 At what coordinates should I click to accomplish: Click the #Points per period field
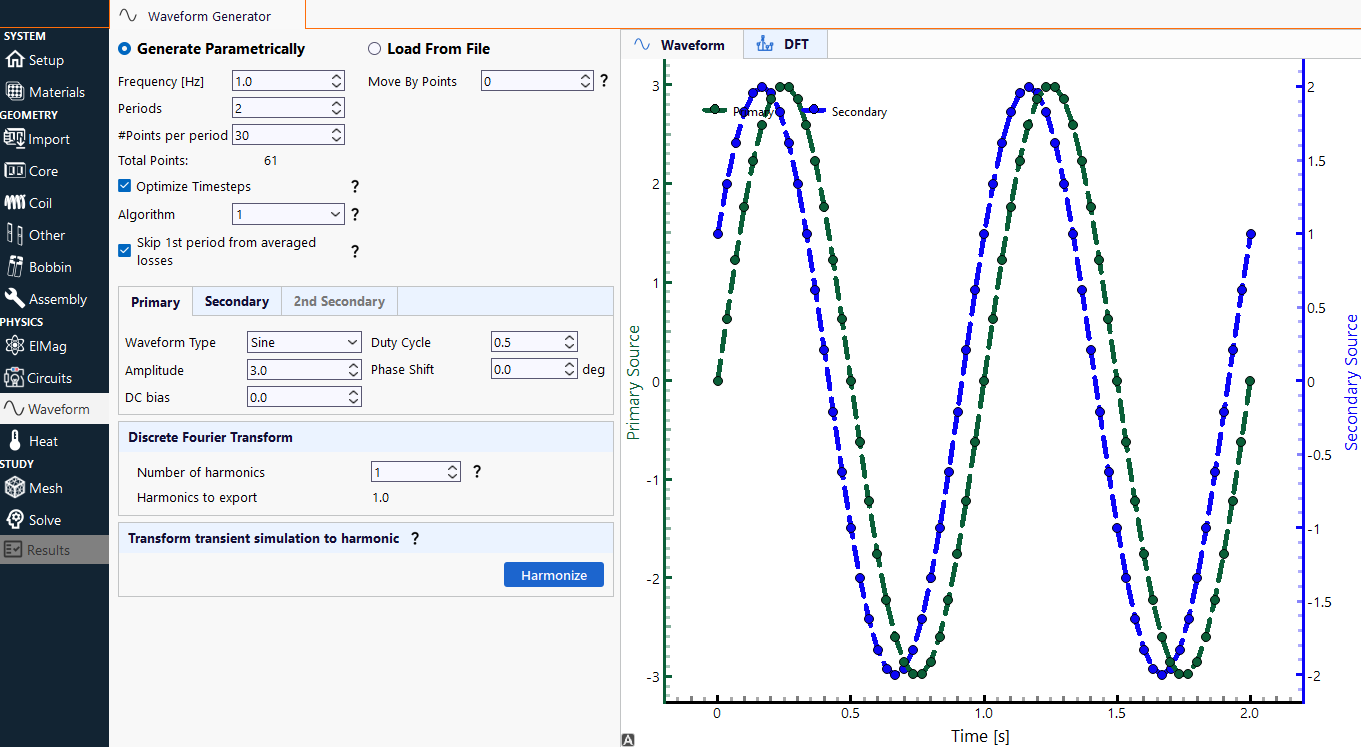(288, 135)
